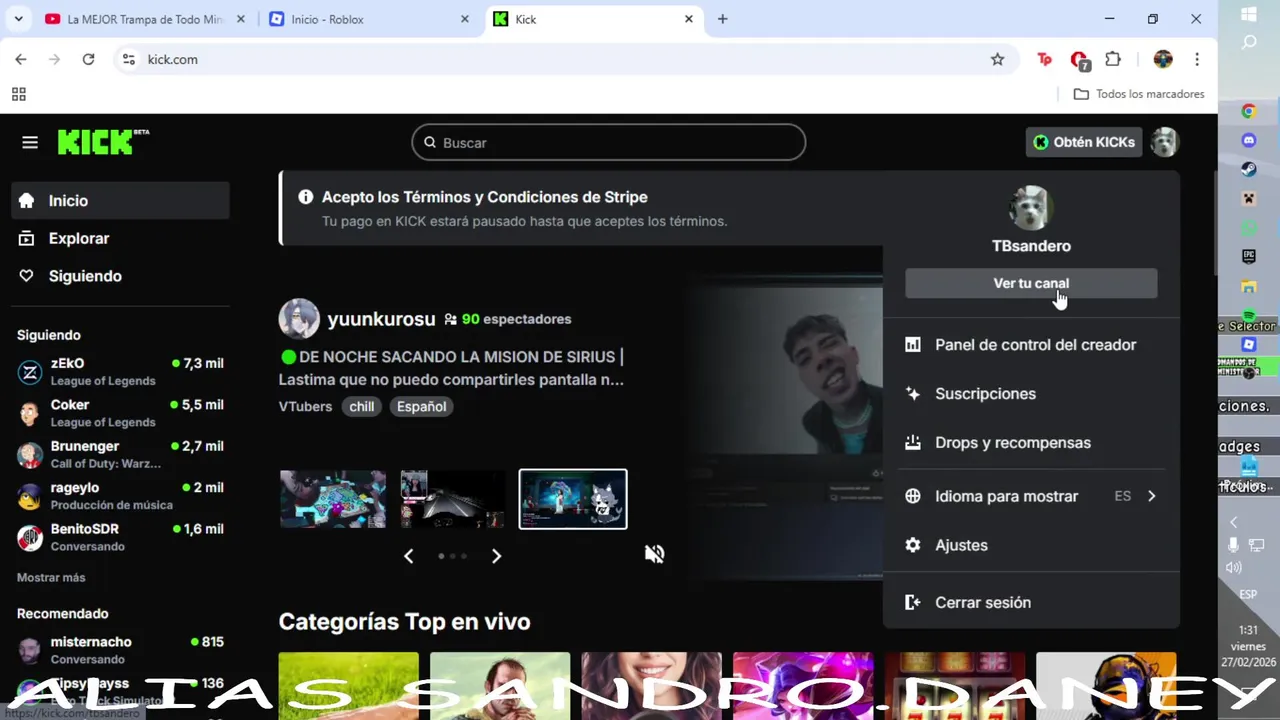Viewport: 1280px width, 720px height.
Task: Select Inicio in the sidebar
Action: point(120,200)
